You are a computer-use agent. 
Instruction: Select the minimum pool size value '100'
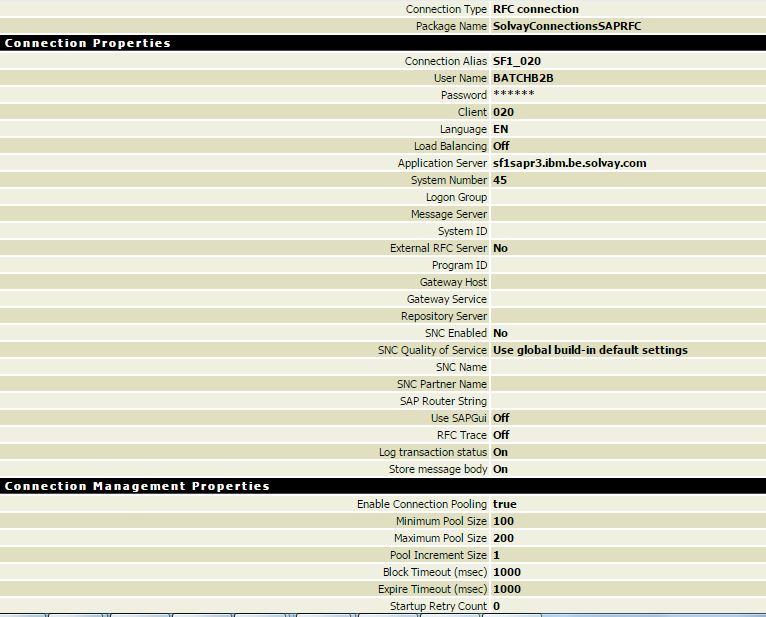pyautogui.click(x=503, y=521)
